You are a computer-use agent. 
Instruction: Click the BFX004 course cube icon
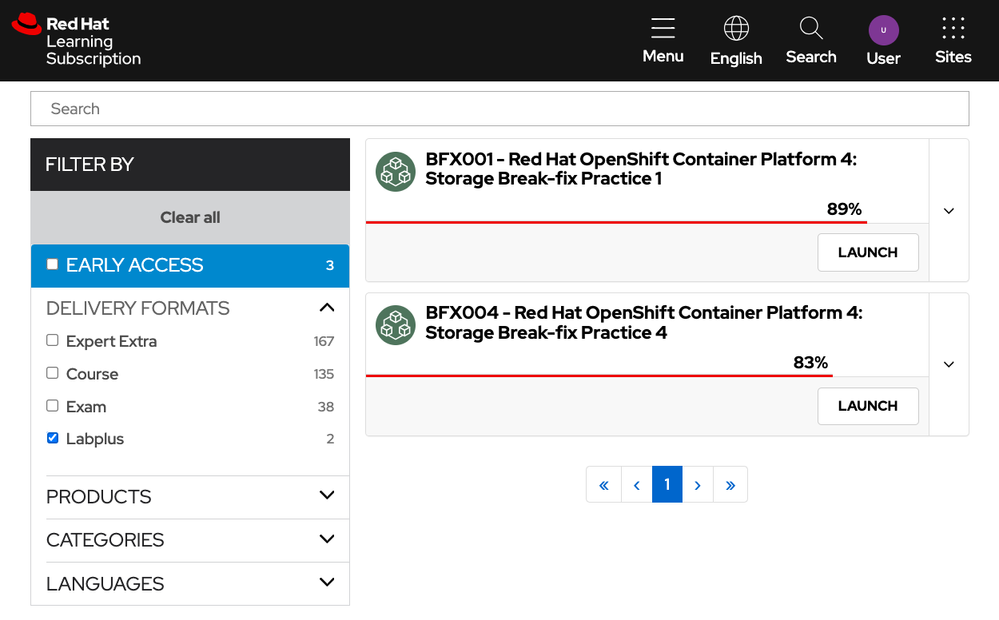click(395, 325)
